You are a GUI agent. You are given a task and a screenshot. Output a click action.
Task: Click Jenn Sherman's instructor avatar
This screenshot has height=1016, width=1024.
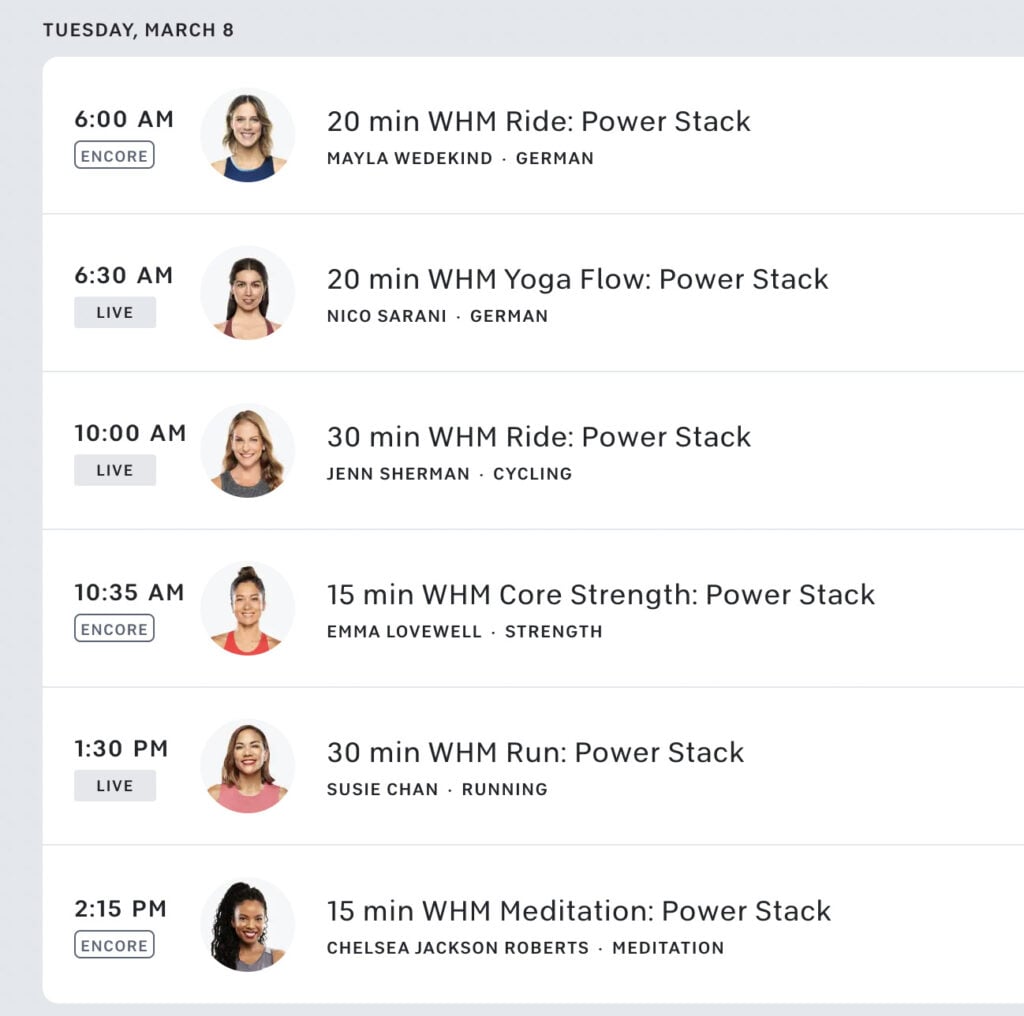click(x=248, y=451)
